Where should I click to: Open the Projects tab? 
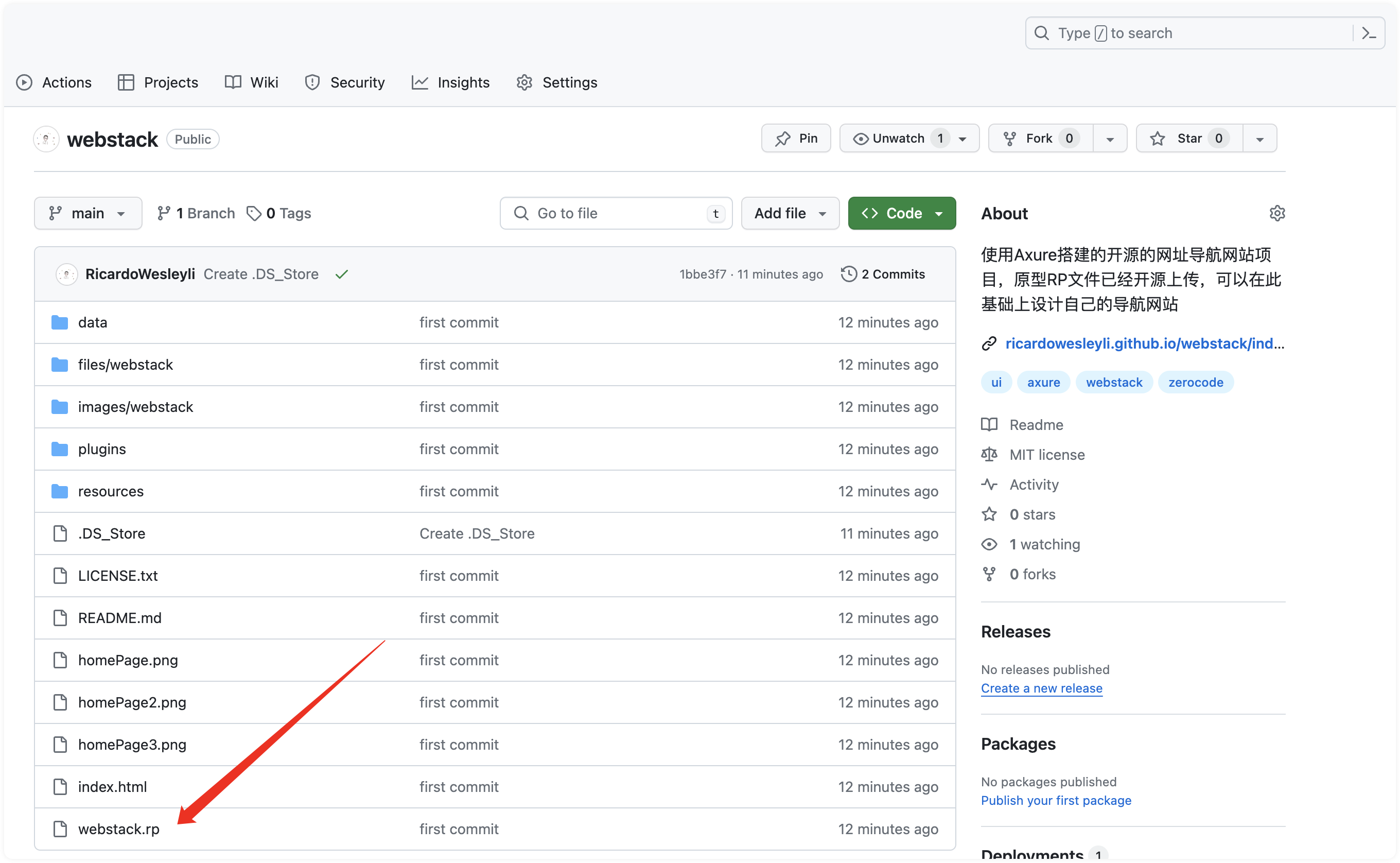(158, 83)
